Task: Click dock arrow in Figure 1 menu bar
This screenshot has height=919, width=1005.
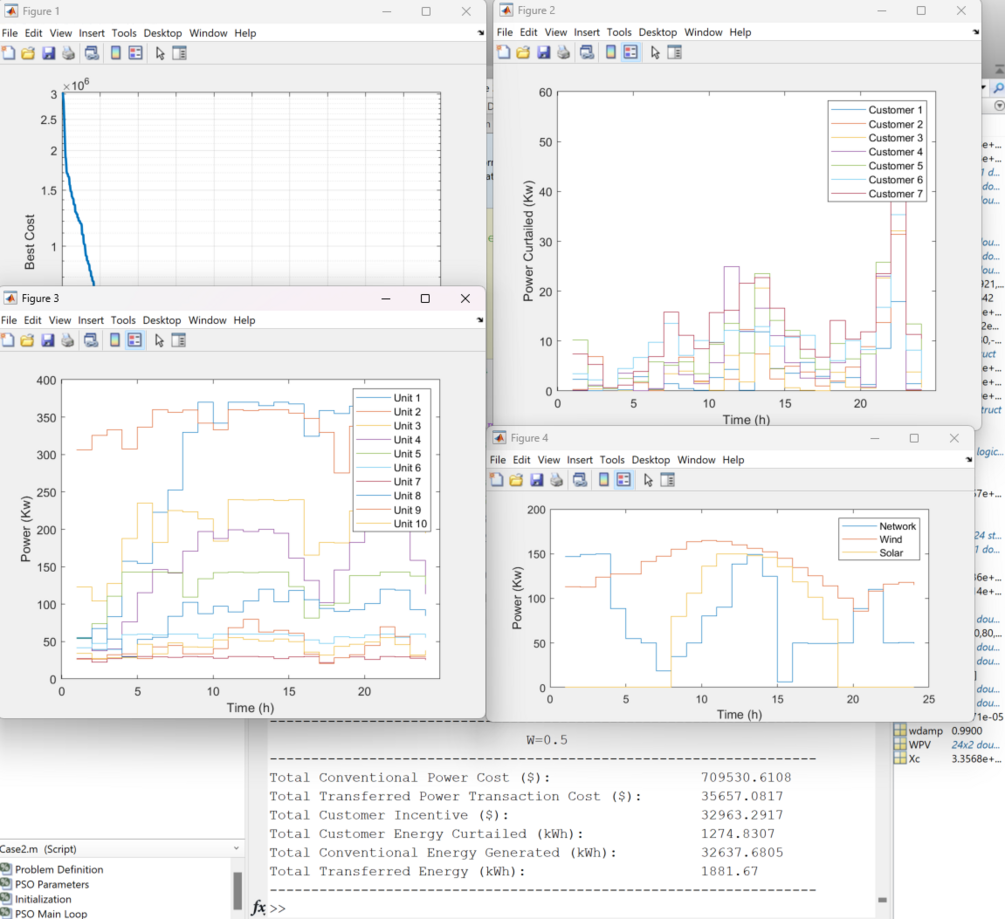Action: pos(481,33)
